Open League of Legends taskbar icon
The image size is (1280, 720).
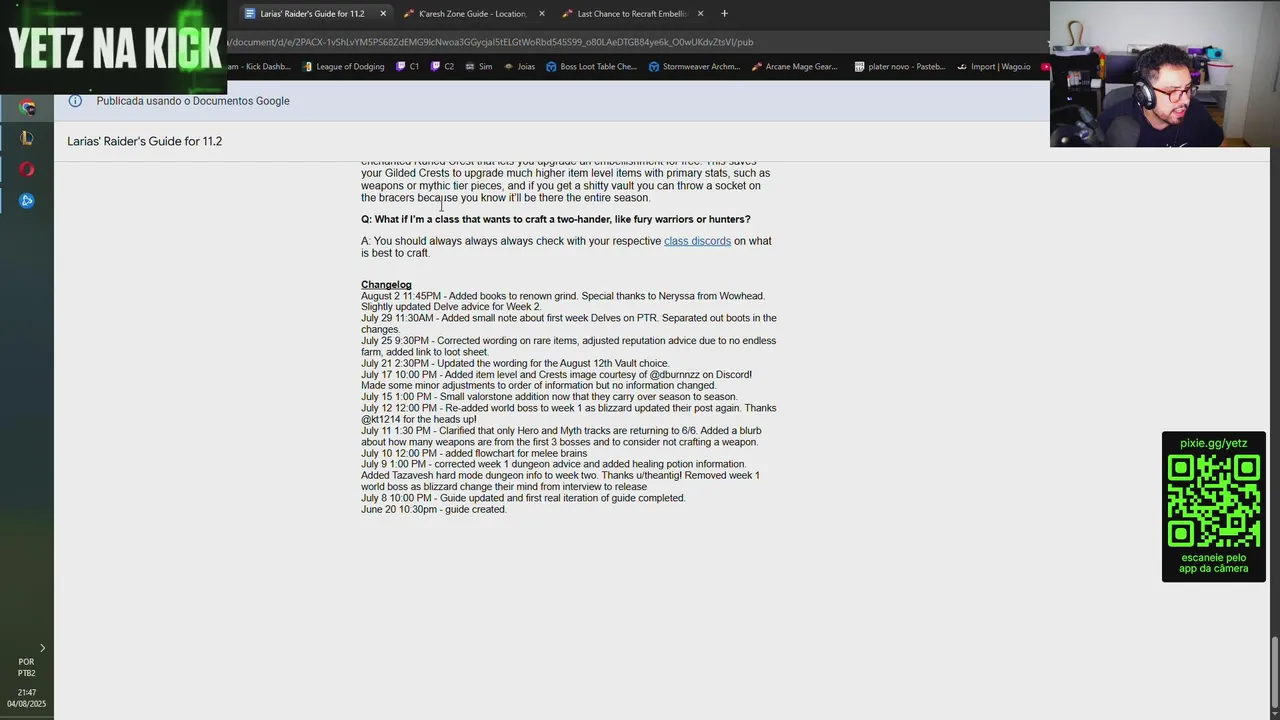(27, 138)
